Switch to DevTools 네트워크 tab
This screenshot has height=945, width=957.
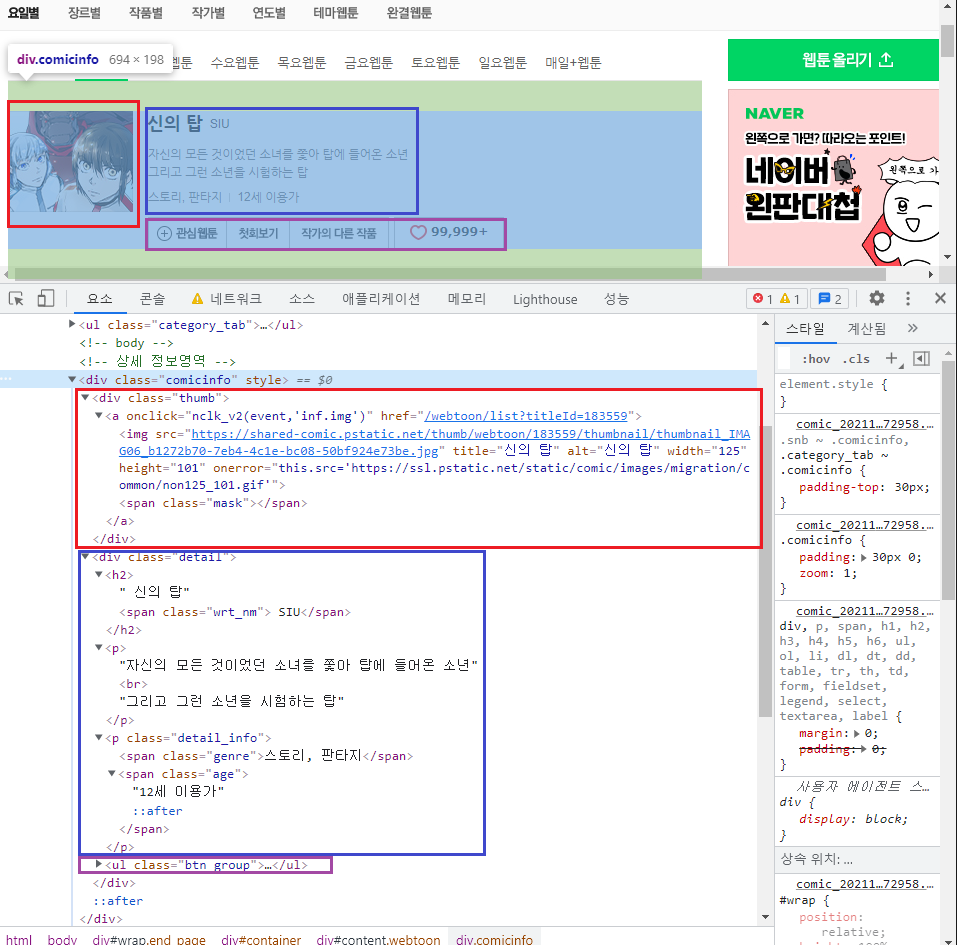(x=226, y=299)
